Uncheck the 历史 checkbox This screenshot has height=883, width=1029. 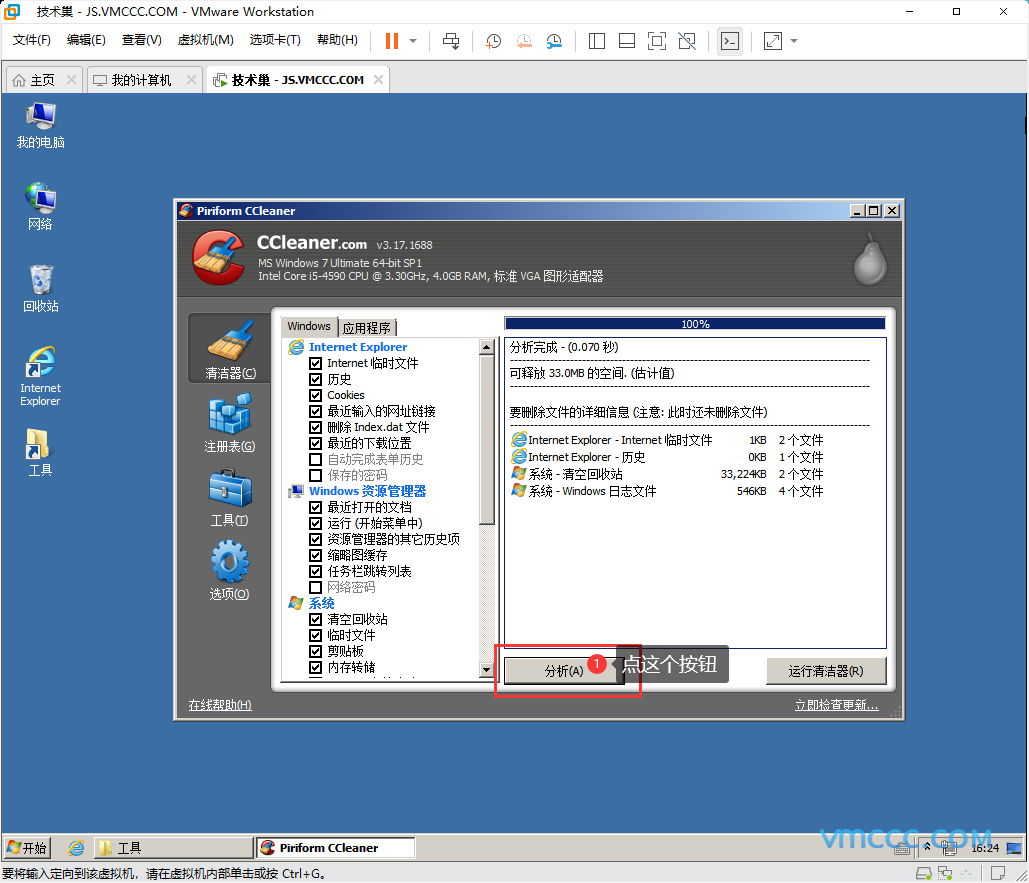click(316, 379)
